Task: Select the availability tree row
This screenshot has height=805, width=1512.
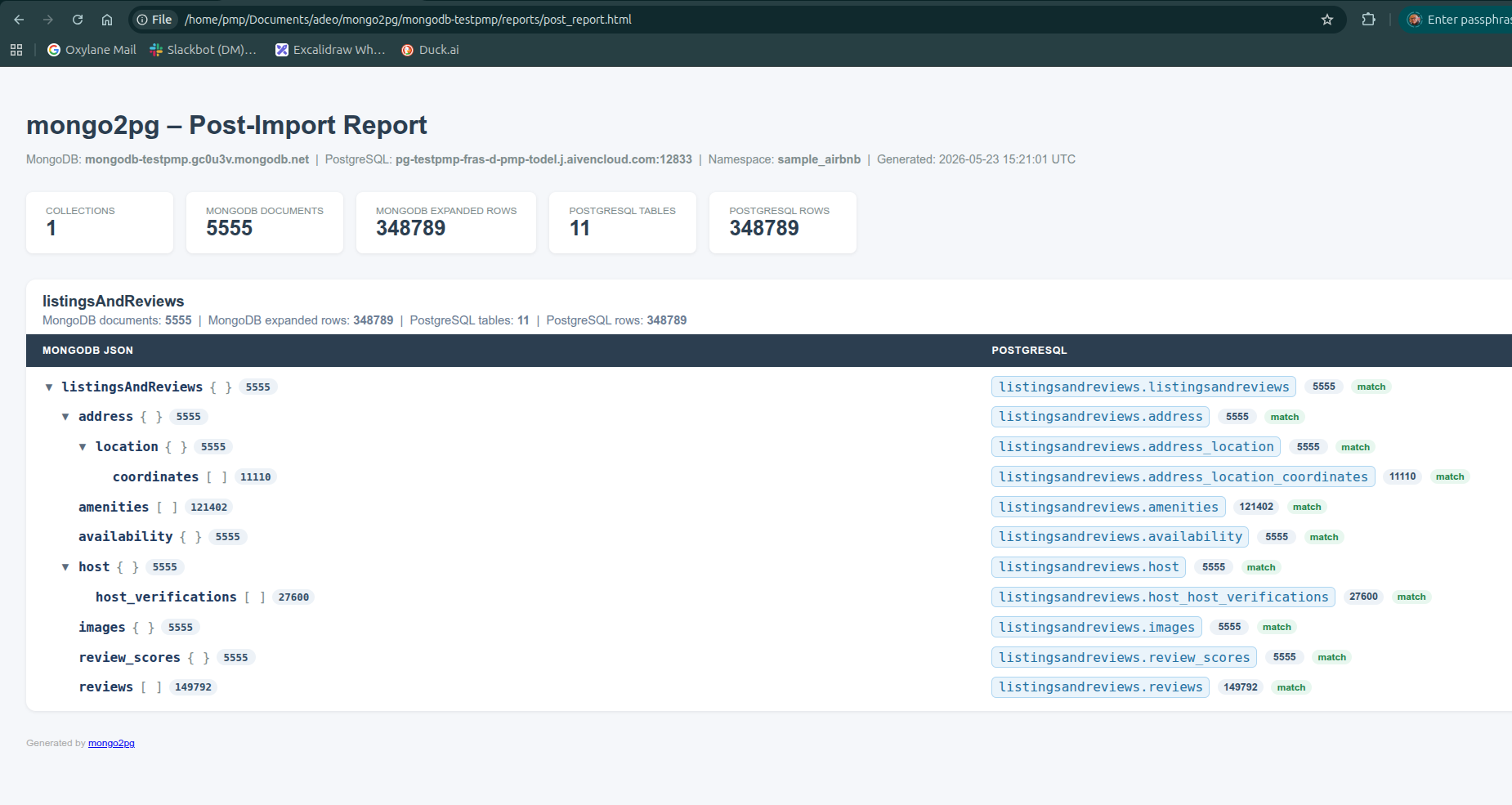Action: (163, 537)
